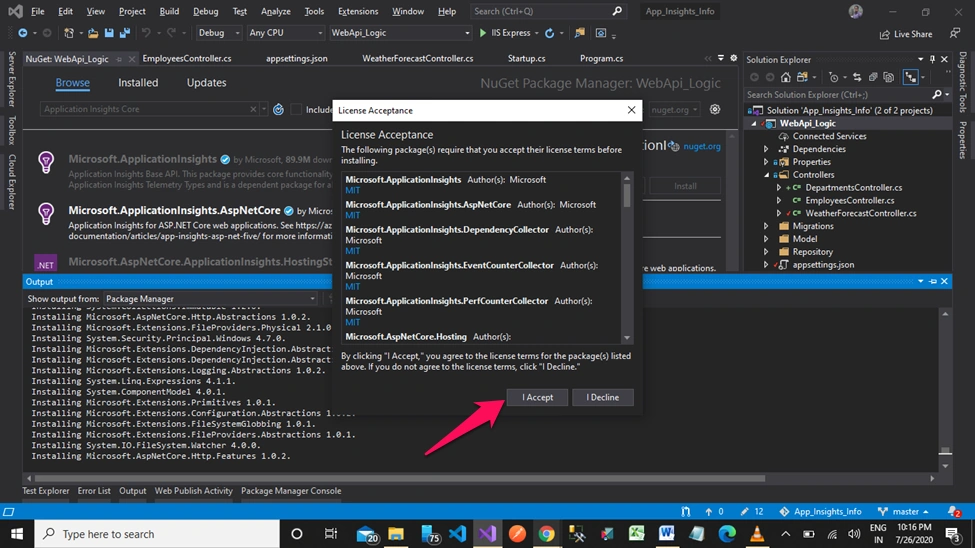Click Solution Explorer Home icon
Viewport: 975px width, 548px height.
point(785,77)
